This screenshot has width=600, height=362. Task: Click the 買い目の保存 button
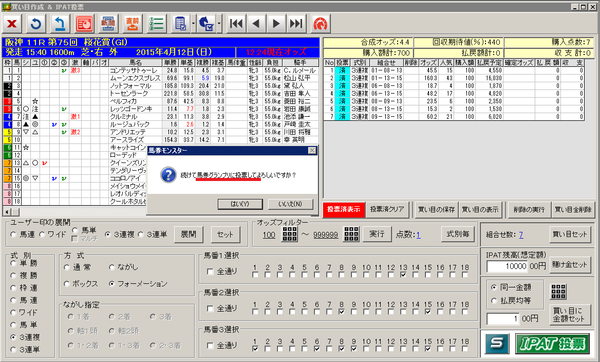436,209
